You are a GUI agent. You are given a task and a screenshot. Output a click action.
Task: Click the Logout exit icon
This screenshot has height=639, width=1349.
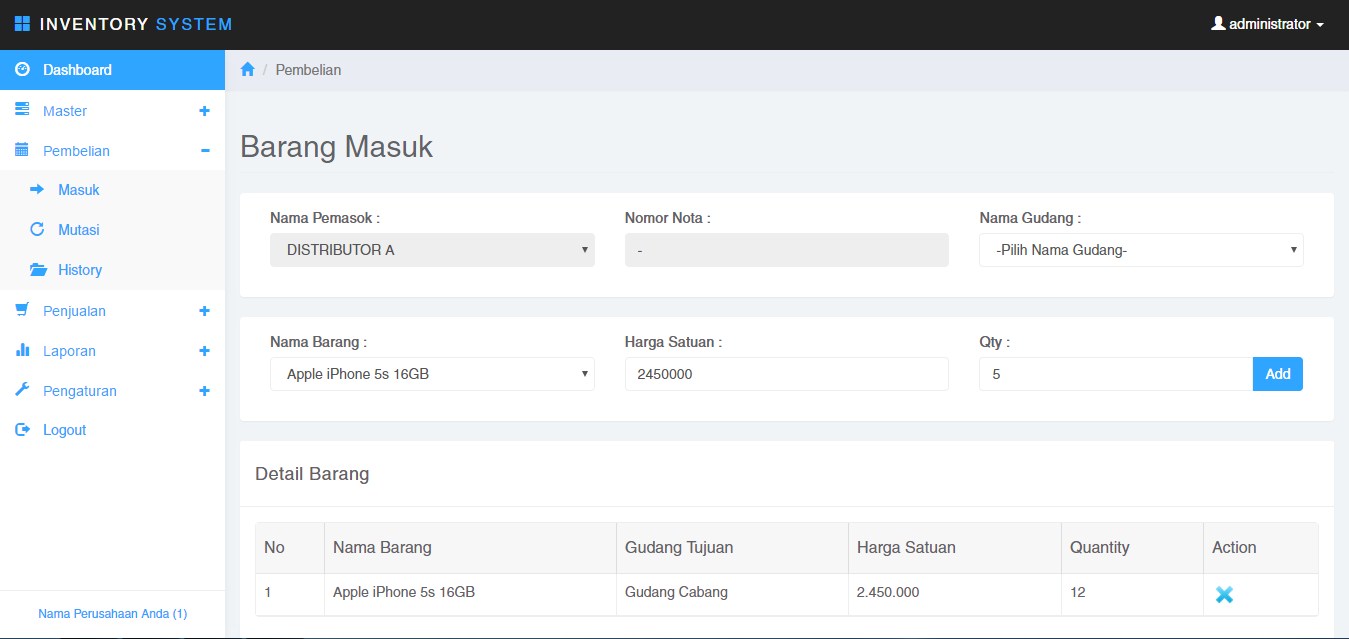(x=22, y=430)
